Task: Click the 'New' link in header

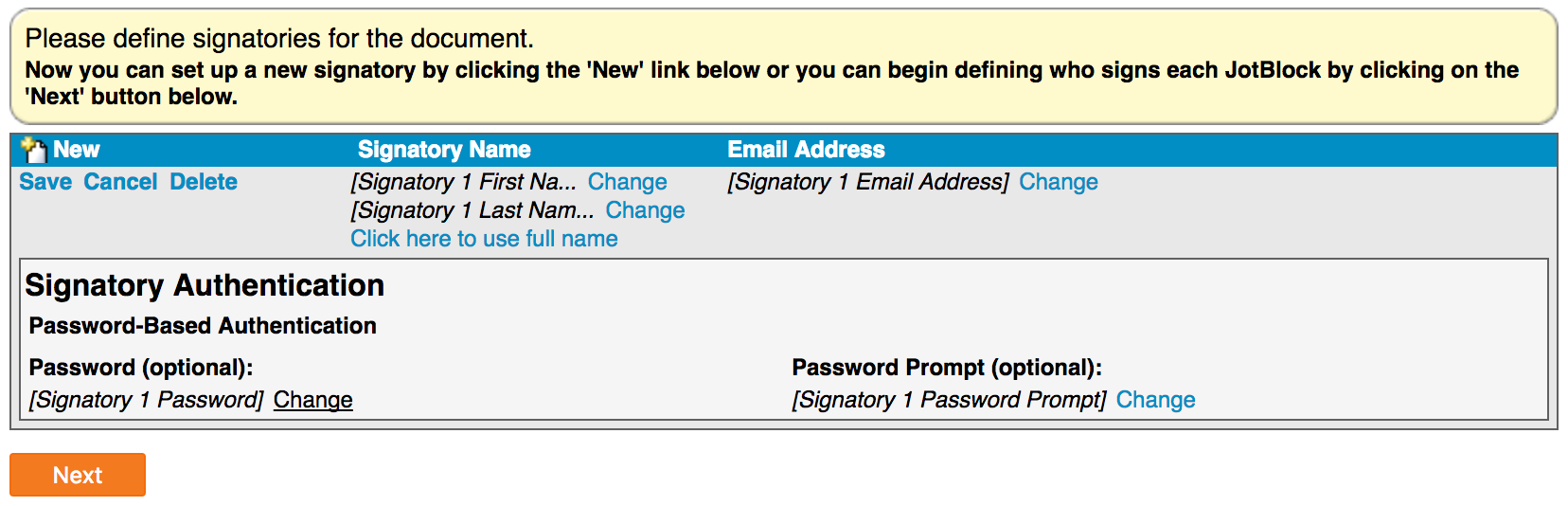Action: click(76, 150)
